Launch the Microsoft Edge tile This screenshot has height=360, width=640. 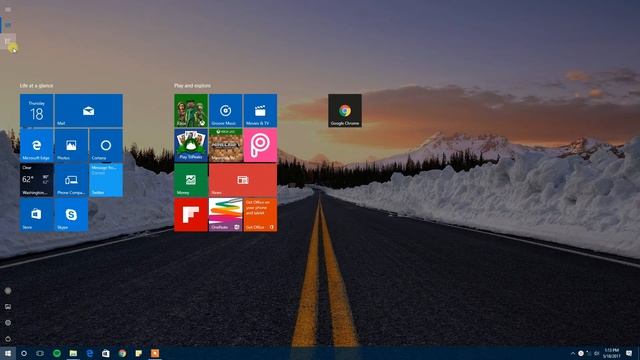pos(36,145)
